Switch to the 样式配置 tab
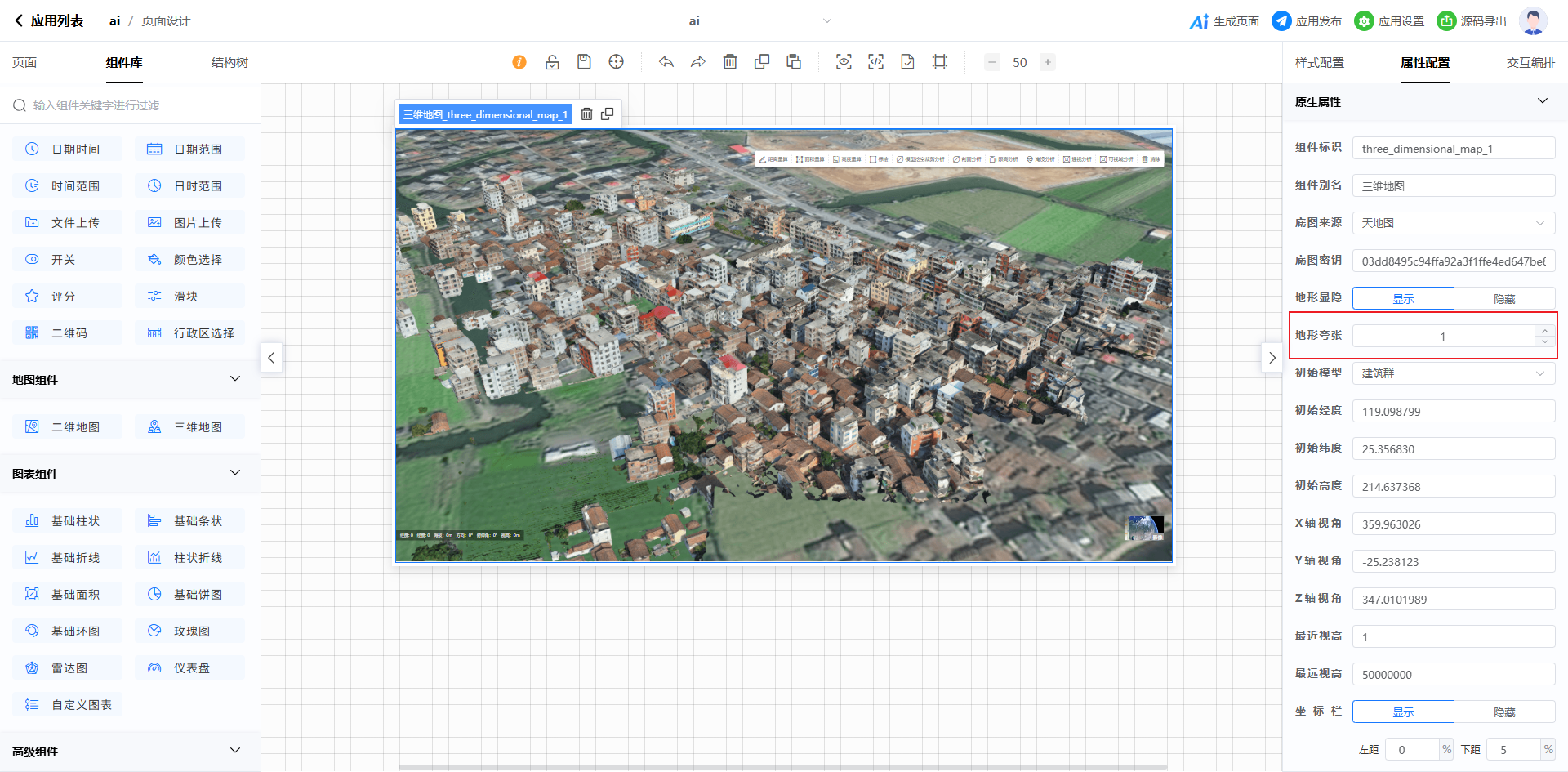Viewport: 1568px width, 772px height. pos(1319,63)
